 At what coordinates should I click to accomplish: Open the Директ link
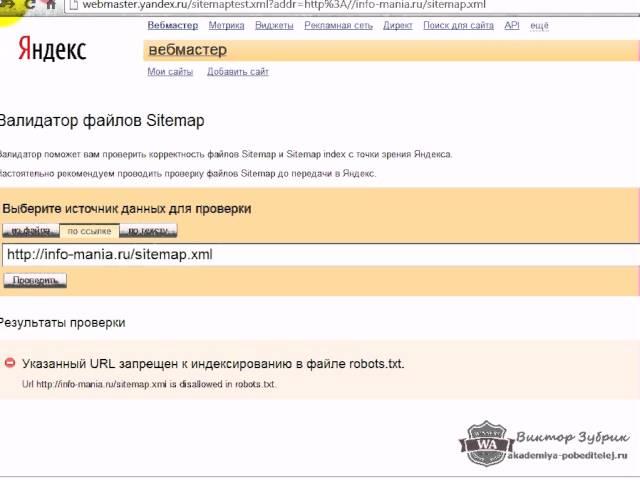pos(398,25)
